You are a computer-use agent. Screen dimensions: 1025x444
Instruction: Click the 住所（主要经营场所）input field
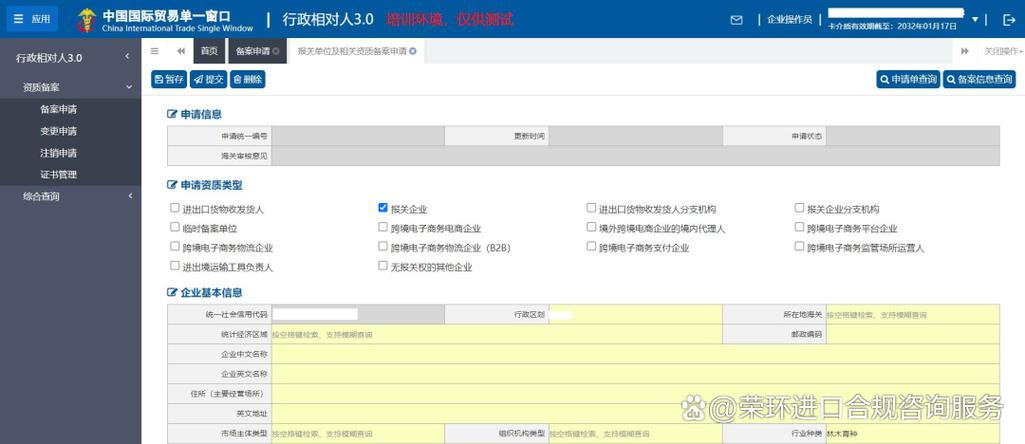click(635, 394)
